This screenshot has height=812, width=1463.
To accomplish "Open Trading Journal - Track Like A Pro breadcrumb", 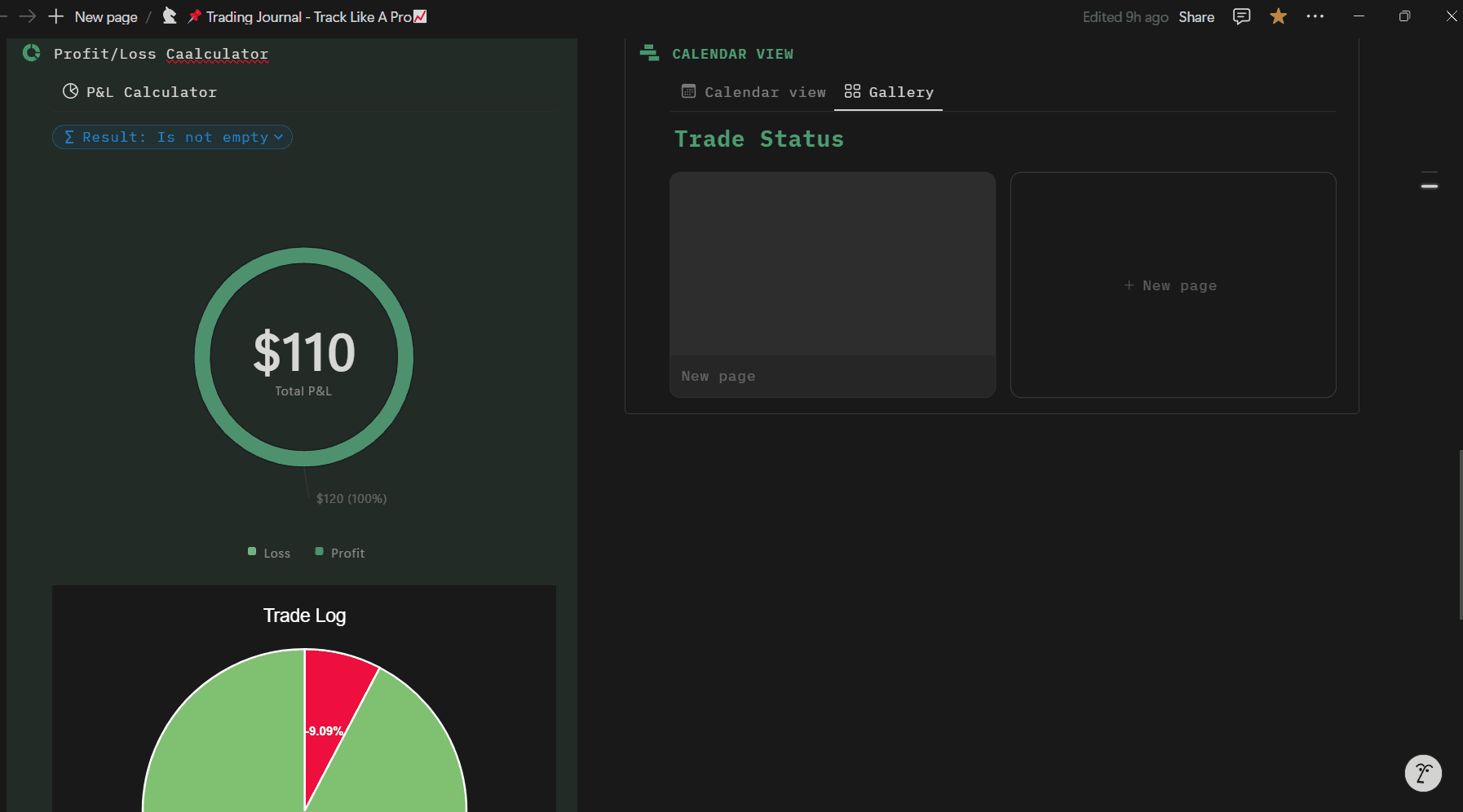I will (x=307, y=16).
